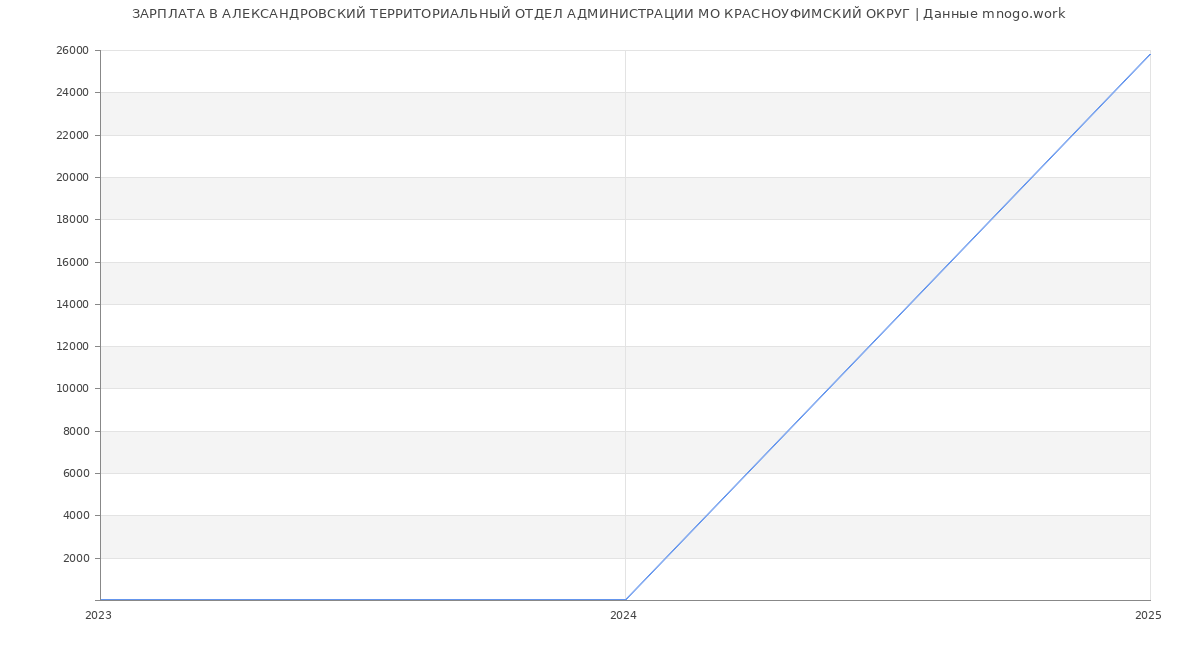The height and width of the screenshot is (650, 1200).
Task: Click the 6000 y-axis label
Action: pos(76,474)
